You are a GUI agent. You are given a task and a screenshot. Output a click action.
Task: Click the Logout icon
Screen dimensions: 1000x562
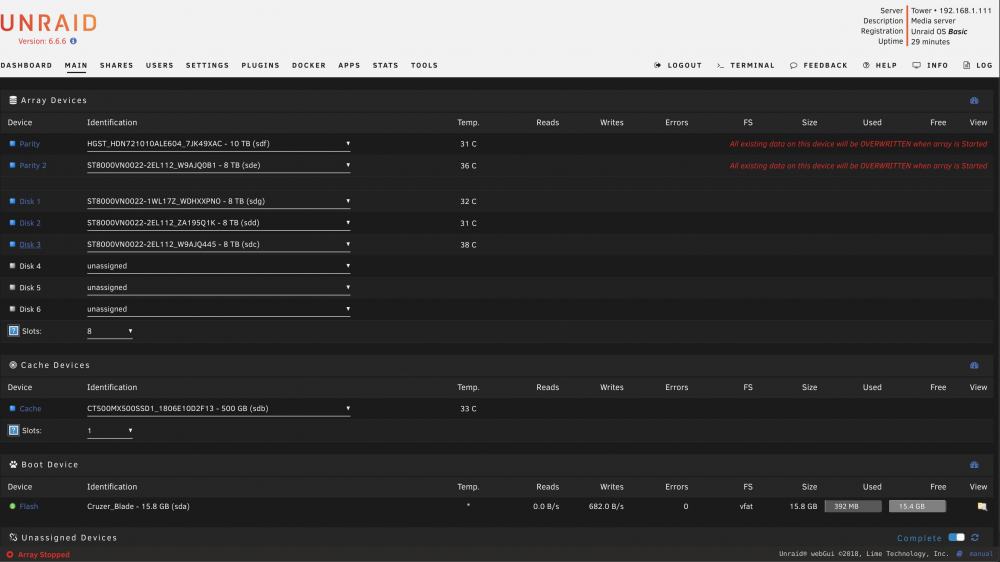point(658,65)
